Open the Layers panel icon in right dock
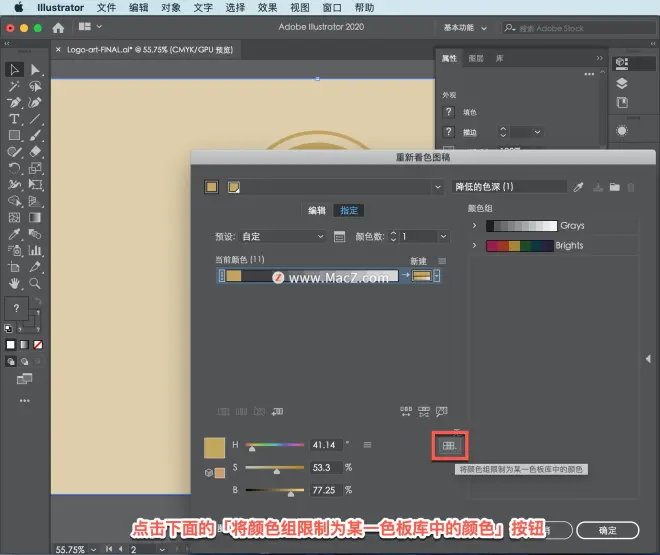 [x=622, y=83]
